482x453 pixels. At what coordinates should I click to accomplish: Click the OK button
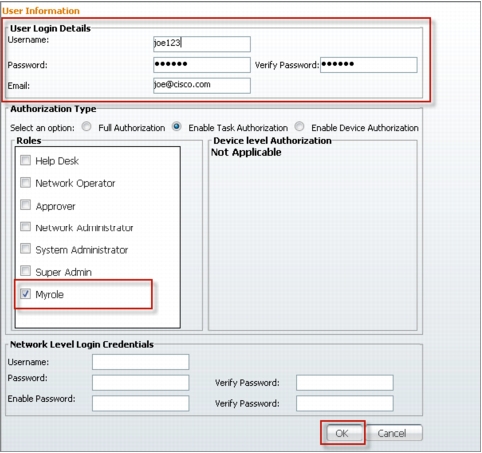pos(342,433)
